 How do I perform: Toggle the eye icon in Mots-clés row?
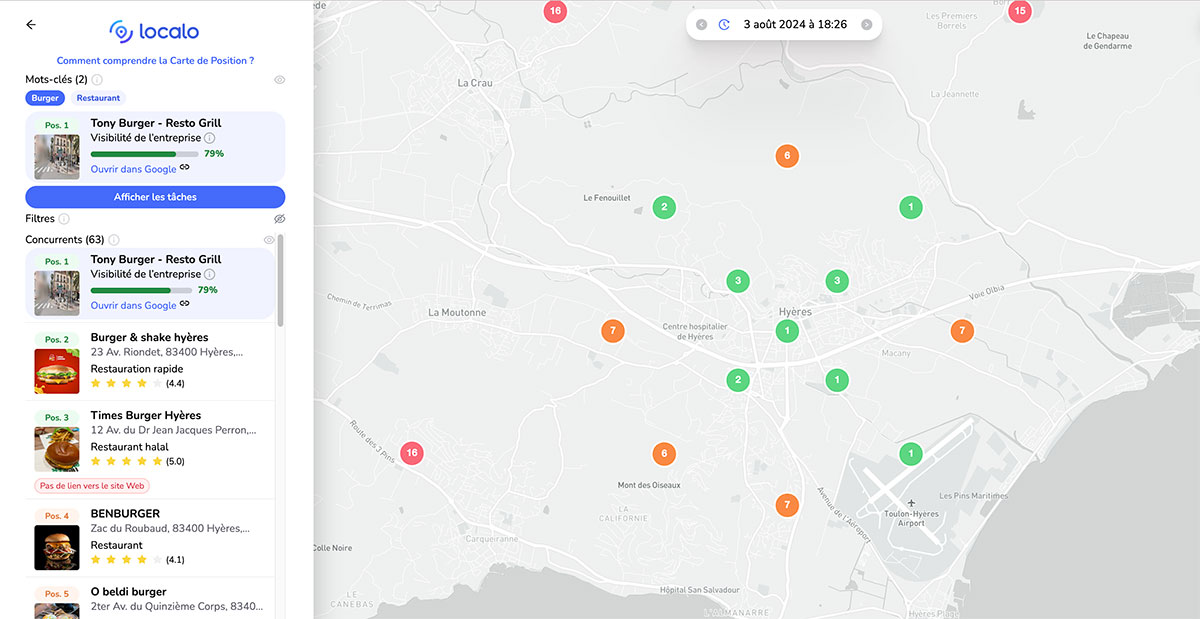point(280,79)
